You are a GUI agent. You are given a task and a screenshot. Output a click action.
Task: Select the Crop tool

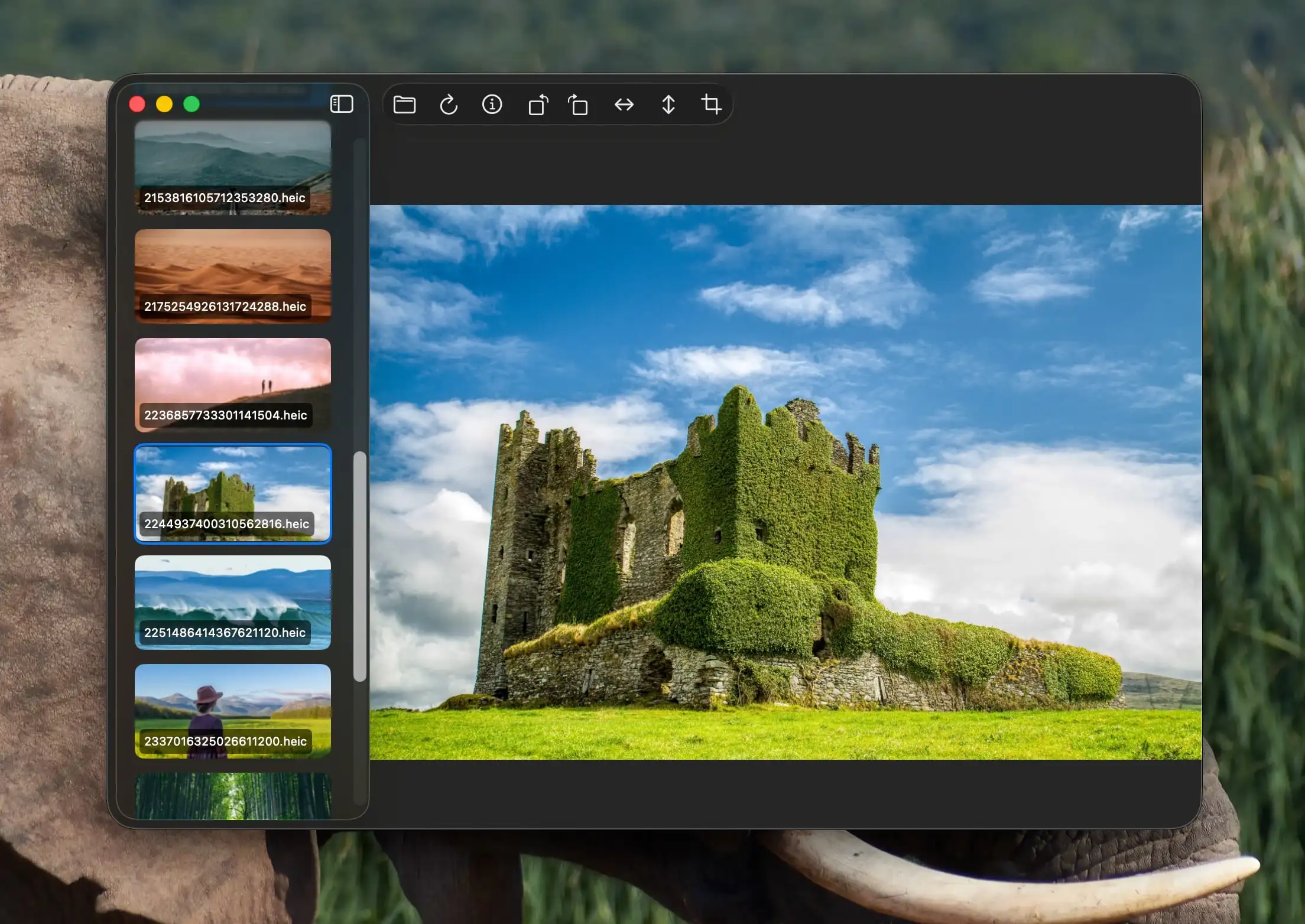[711, 105]
